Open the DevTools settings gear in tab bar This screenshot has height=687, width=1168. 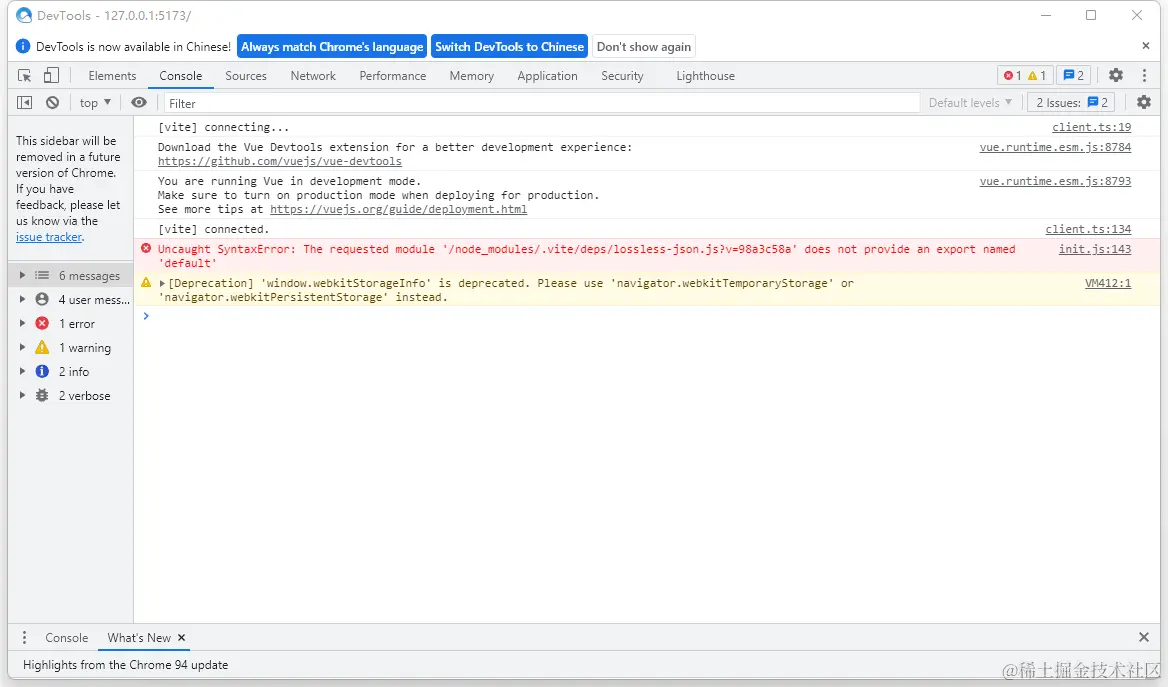click(1115, 75)
